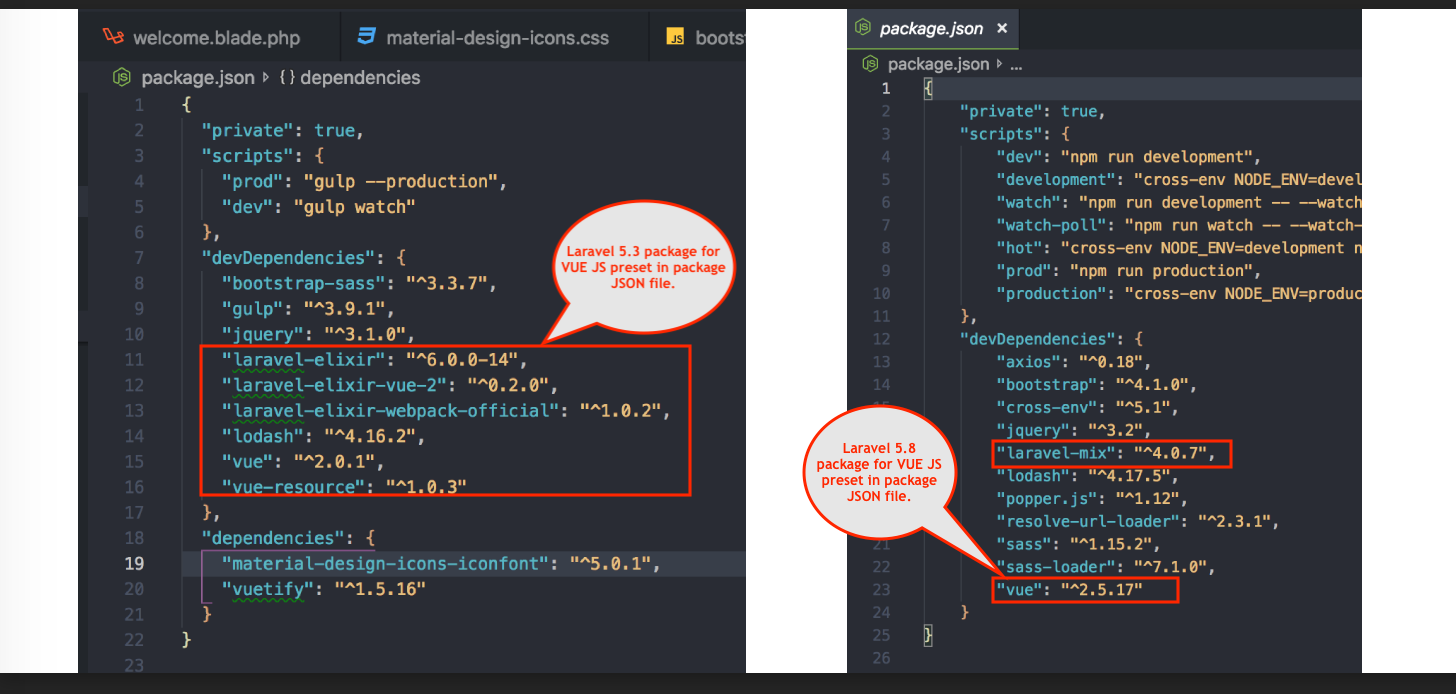Click line number 19 in left editor

[x=133, y=564]
